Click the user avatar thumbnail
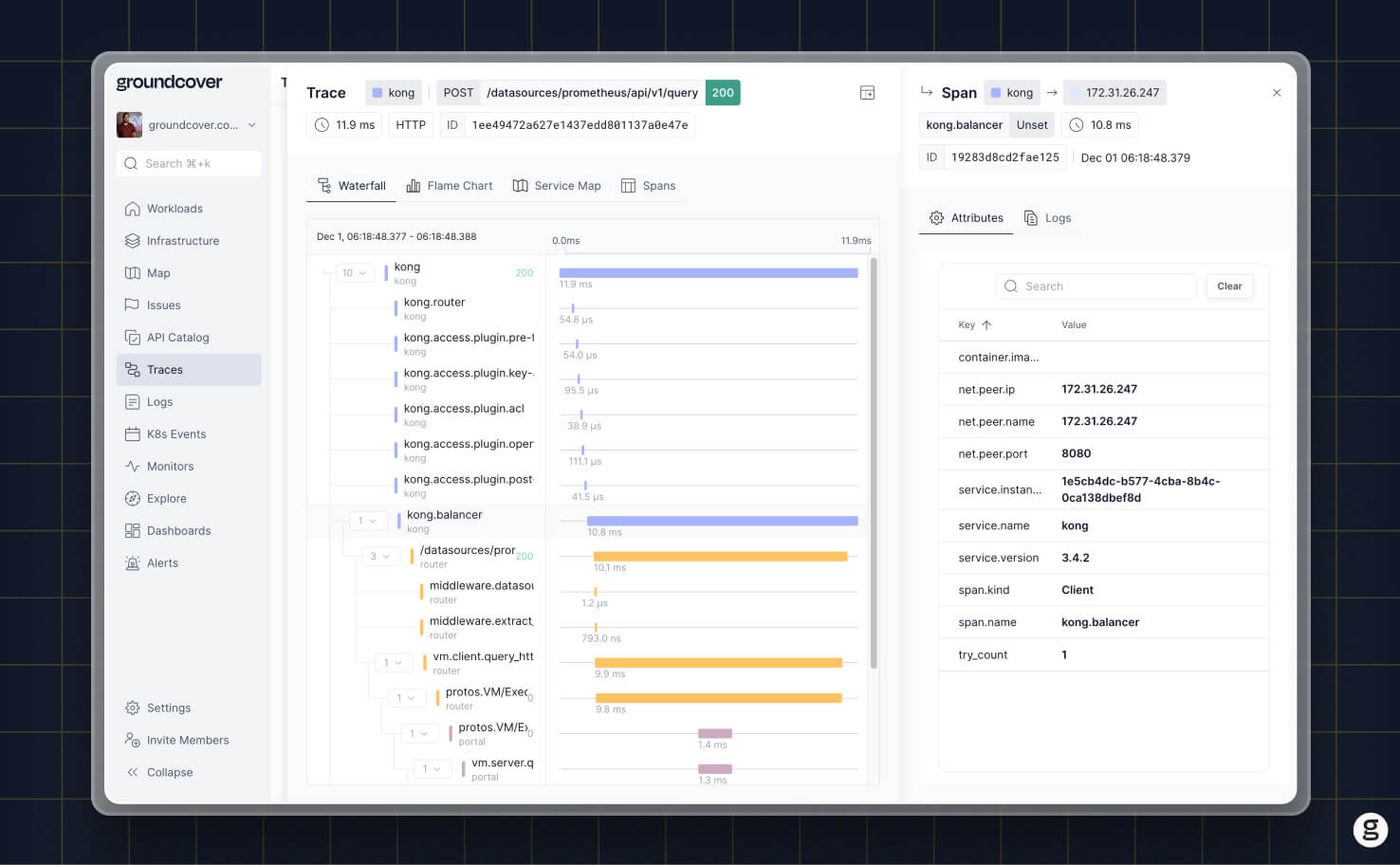Image resolution: width=1400 pixels, height=865 pixels. coord(129,125)
